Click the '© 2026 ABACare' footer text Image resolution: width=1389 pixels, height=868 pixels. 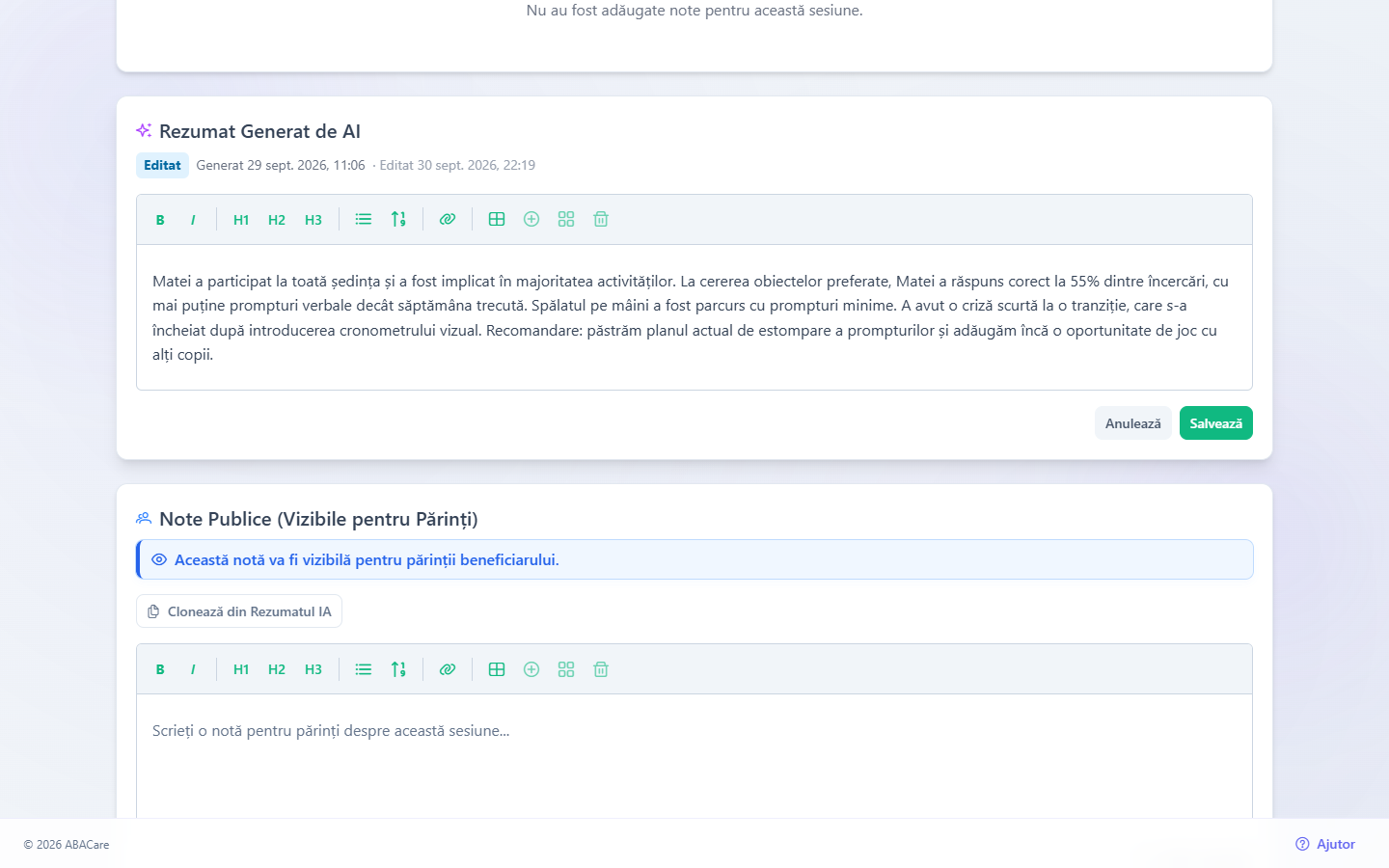[67, 845]
